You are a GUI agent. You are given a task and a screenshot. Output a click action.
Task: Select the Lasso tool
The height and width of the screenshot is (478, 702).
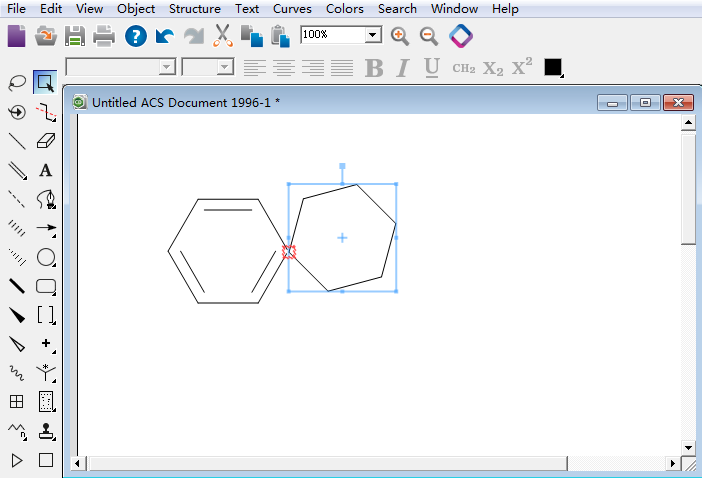point(17,82)
